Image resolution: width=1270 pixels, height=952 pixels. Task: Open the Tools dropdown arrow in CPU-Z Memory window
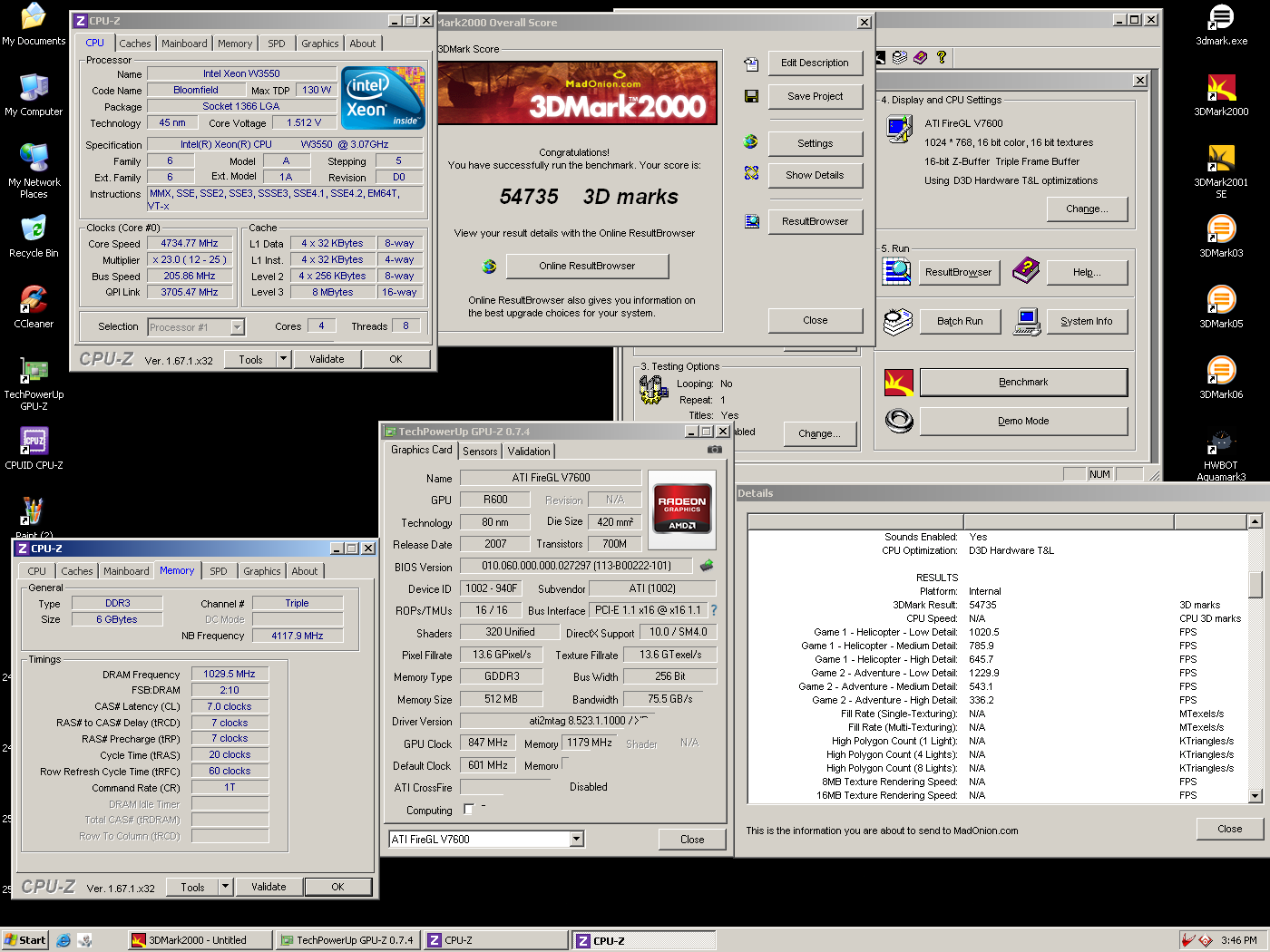pyautogui.click(x=225, y=887)
